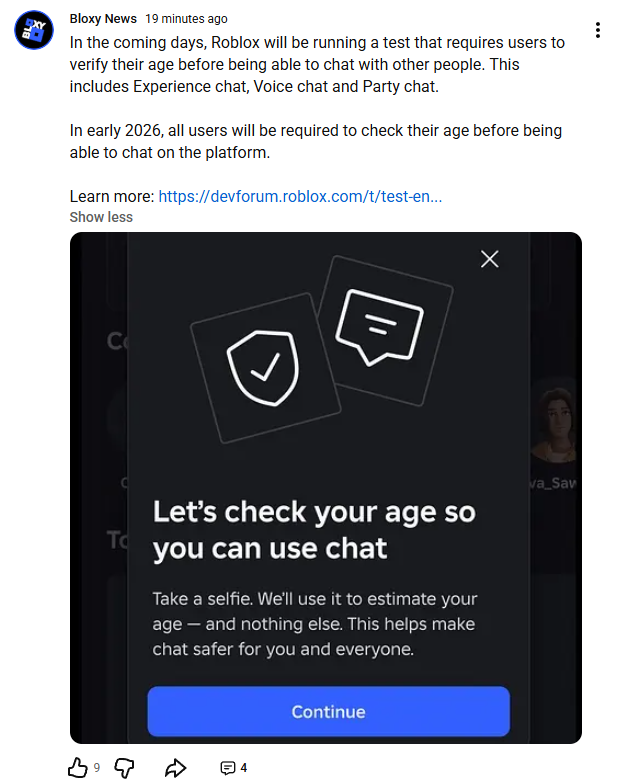The height and width of the screenshot is (780, 623).
Task: Click the comment count number 4
Action: (x=243, y=768)
